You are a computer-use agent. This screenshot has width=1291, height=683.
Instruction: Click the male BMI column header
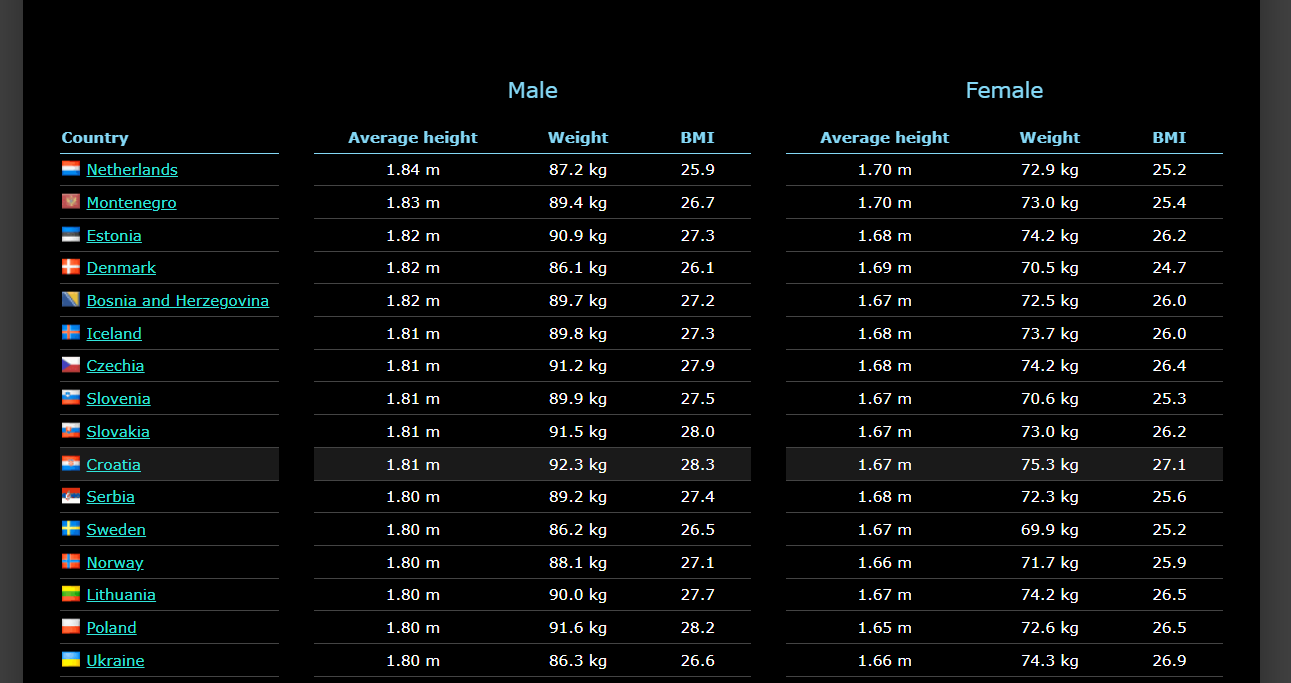697,138
